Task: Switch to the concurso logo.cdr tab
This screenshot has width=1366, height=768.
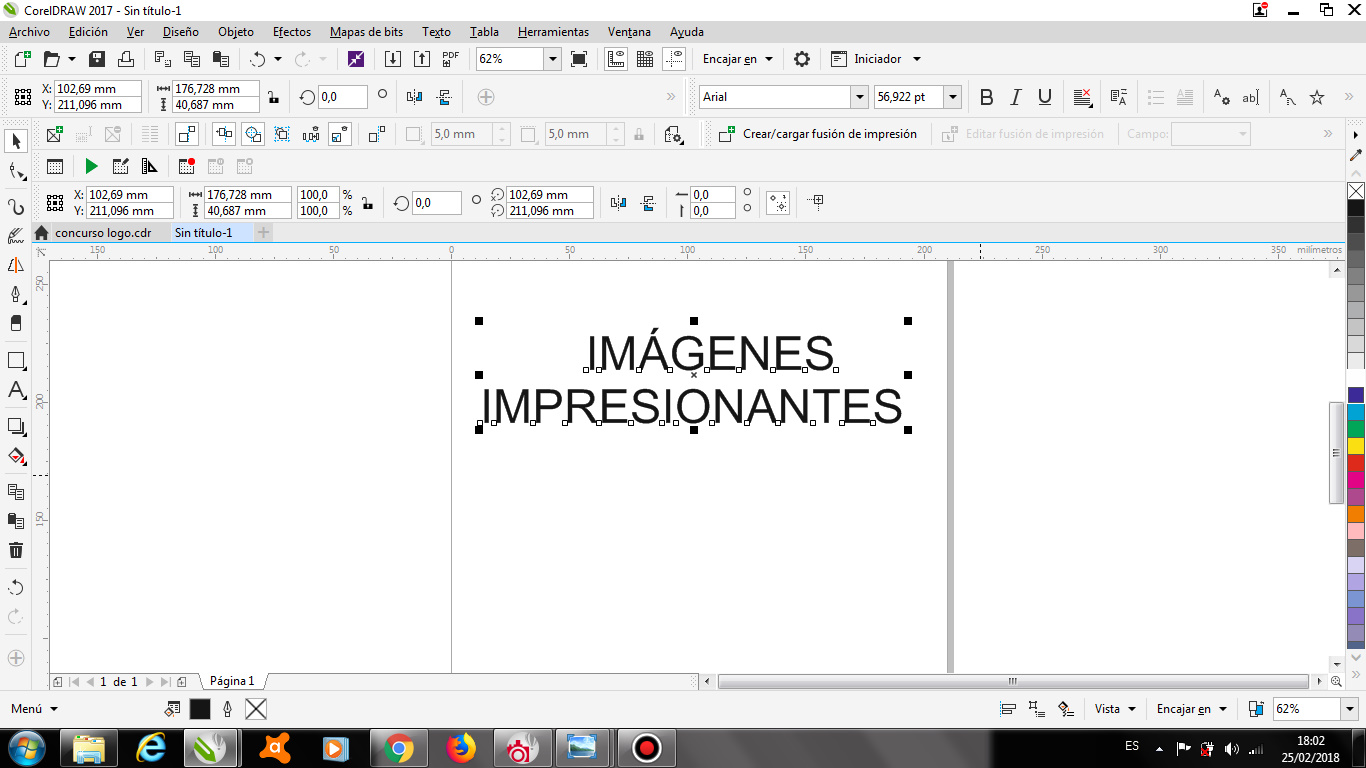Action: pos(103,233)
